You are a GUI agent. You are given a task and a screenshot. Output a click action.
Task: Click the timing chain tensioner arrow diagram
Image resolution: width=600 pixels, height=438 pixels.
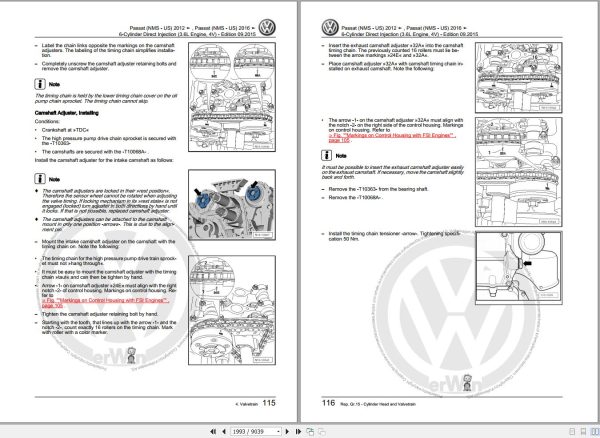pos(518,267)
